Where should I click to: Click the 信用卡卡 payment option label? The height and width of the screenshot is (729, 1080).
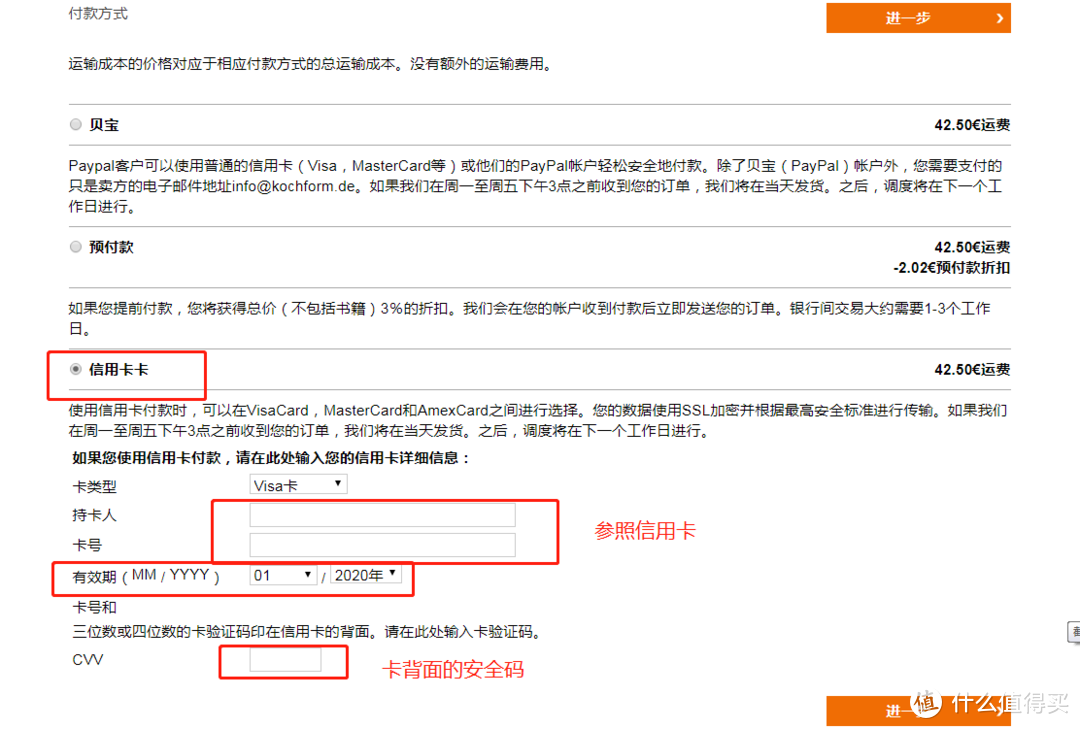pyautogui.click(x=118, y=369)
